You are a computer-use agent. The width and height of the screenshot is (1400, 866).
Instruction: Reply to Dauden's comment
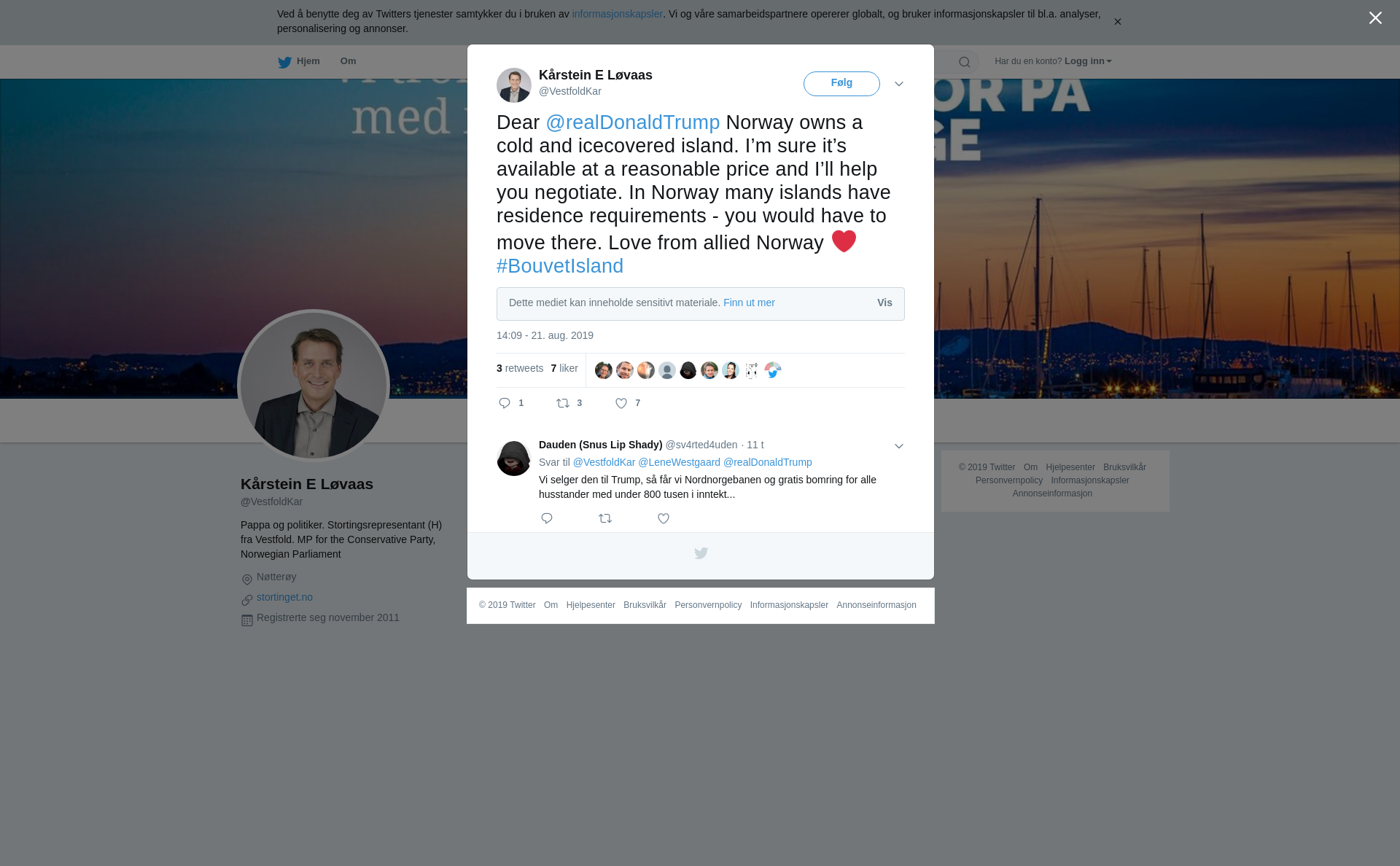pos(547,518)
